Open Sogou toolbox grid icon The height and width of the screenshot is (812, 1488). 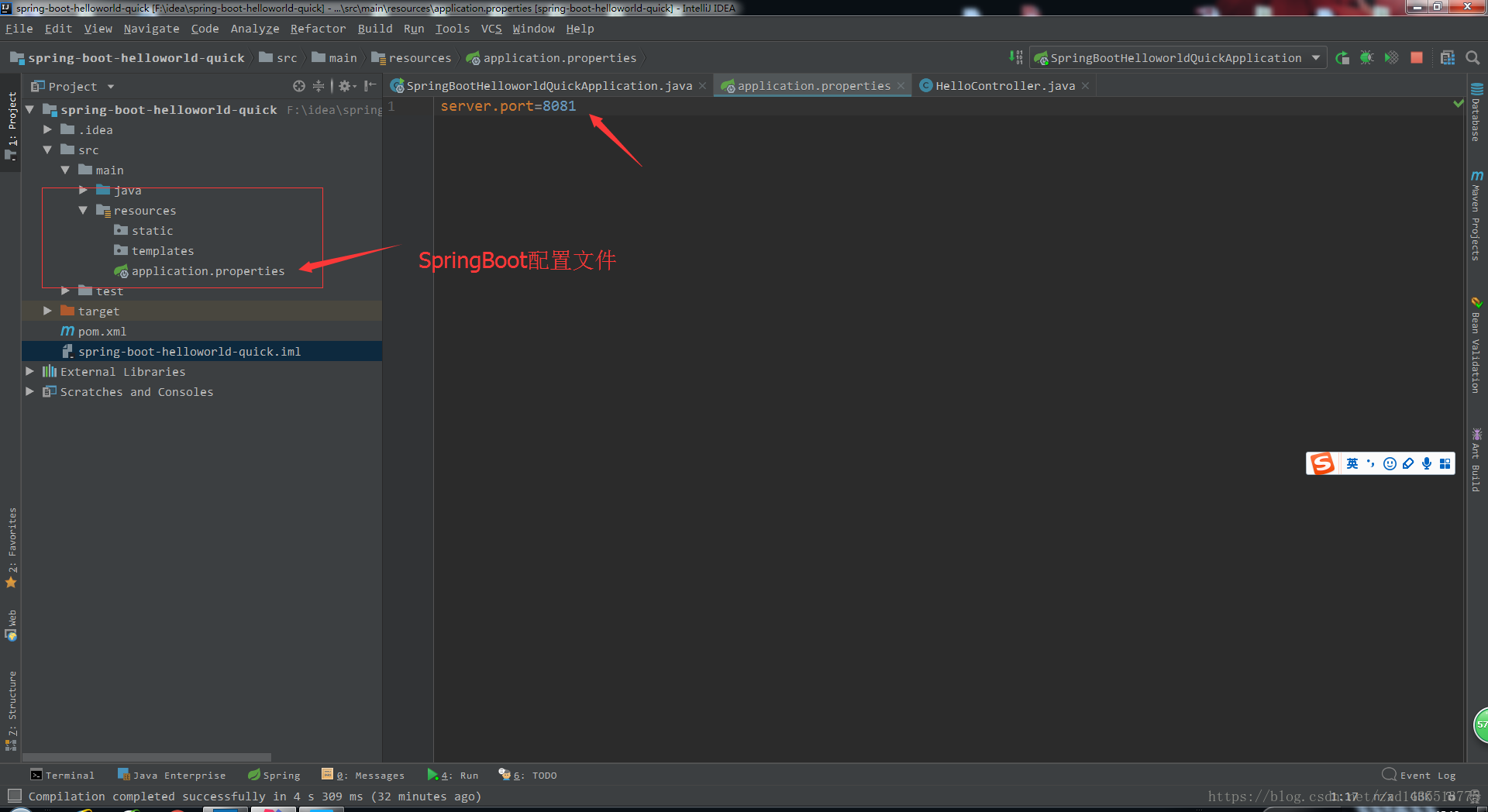click(x=1445, y=463)
